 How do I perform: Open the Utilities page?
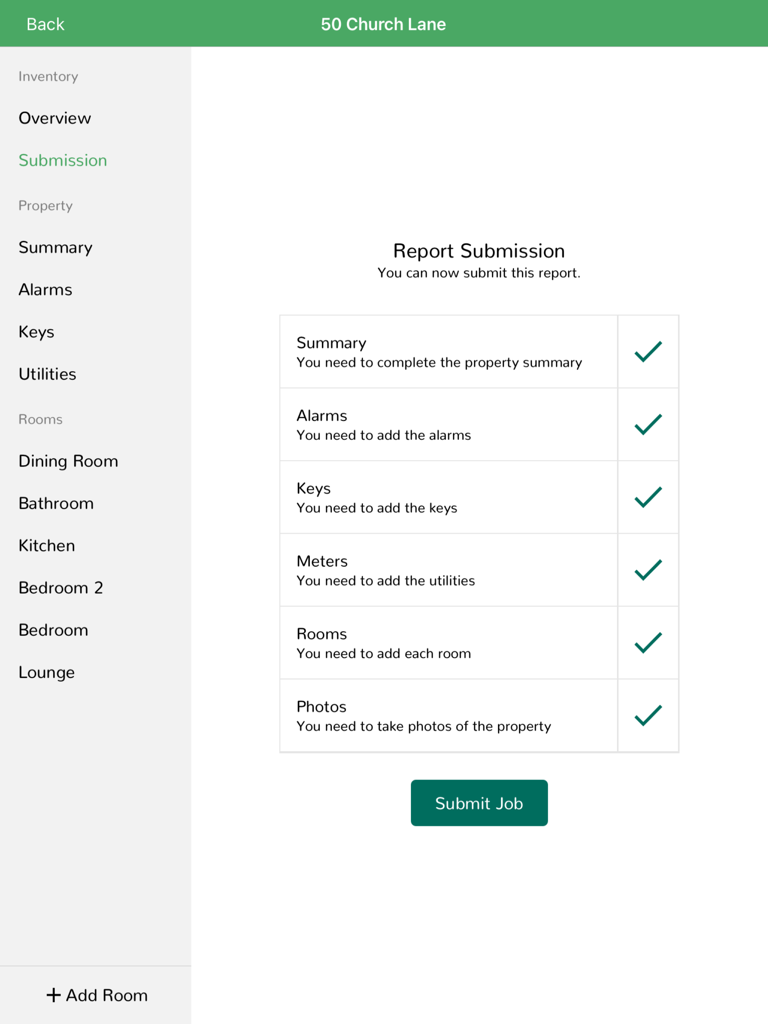coord(47,373)
